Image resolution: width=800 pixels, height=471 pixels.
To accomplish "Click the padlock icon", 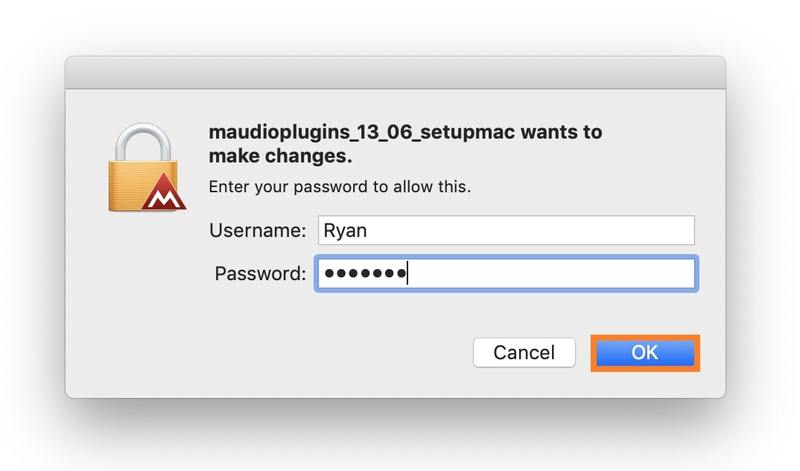I will point(147,170).
